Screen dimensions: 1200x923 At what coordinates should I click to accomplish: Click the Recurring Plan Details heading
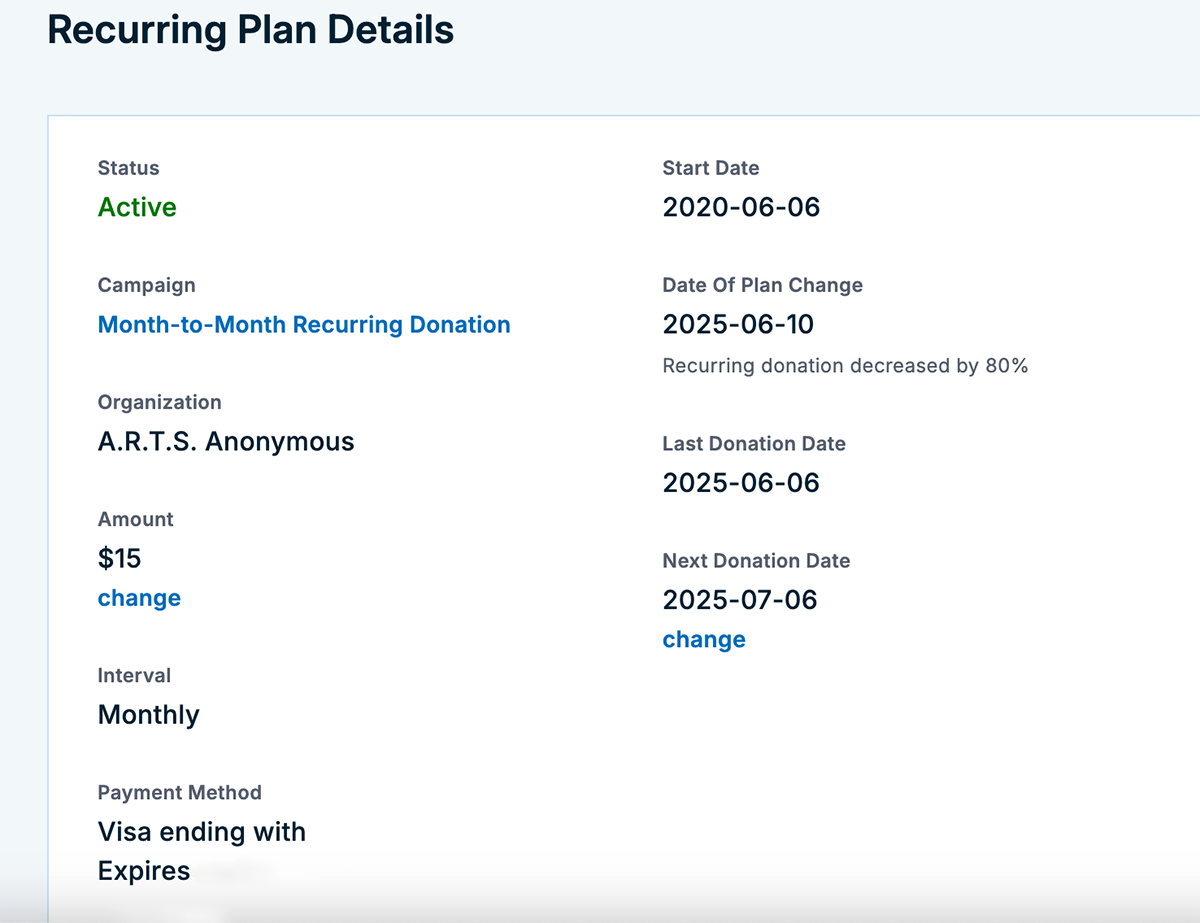tap(251, 30)
